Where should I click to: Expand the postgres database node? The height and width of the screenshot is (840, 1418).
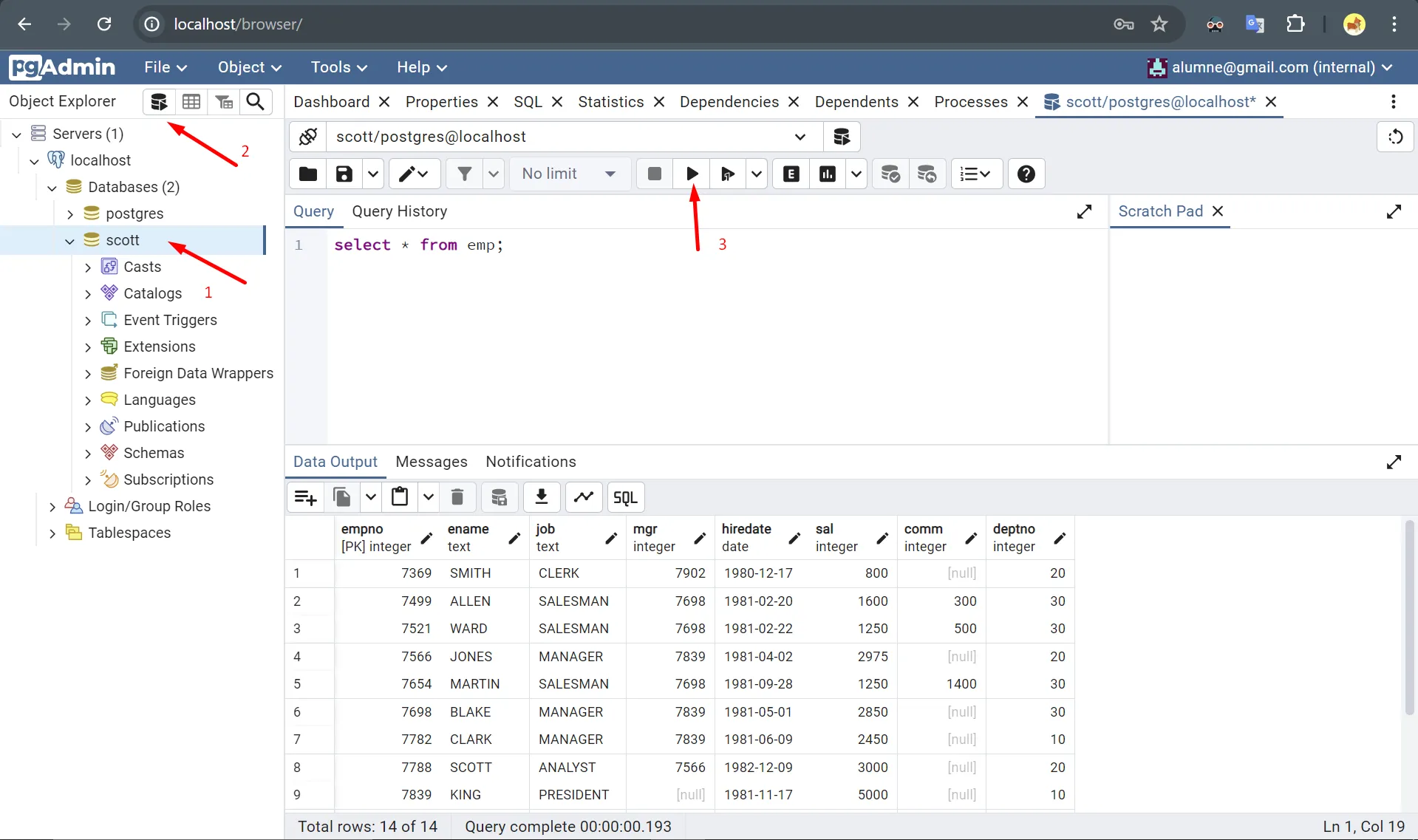point(70,214)
